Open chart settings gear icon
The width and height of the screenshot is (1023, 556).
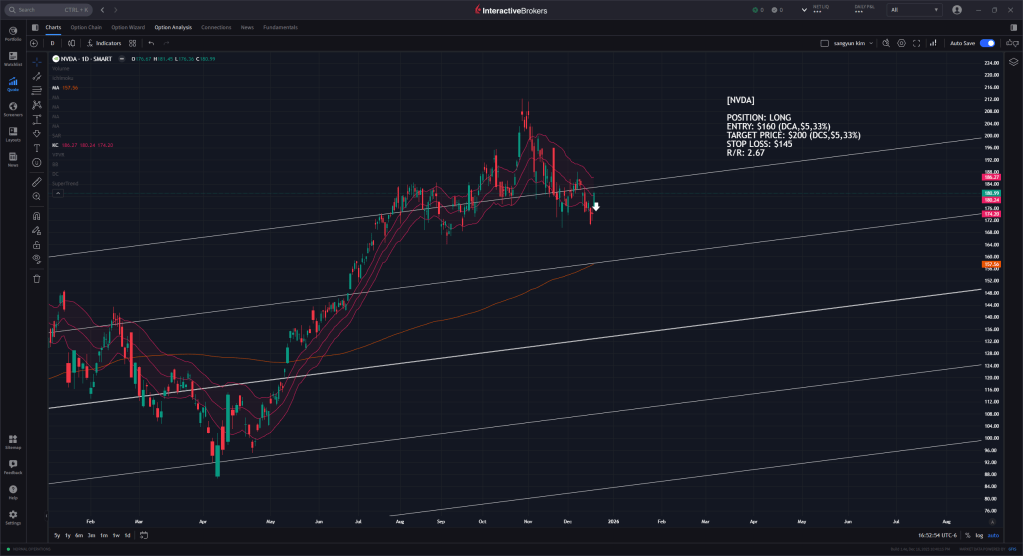pyautogui.click(x=901, y=43)
